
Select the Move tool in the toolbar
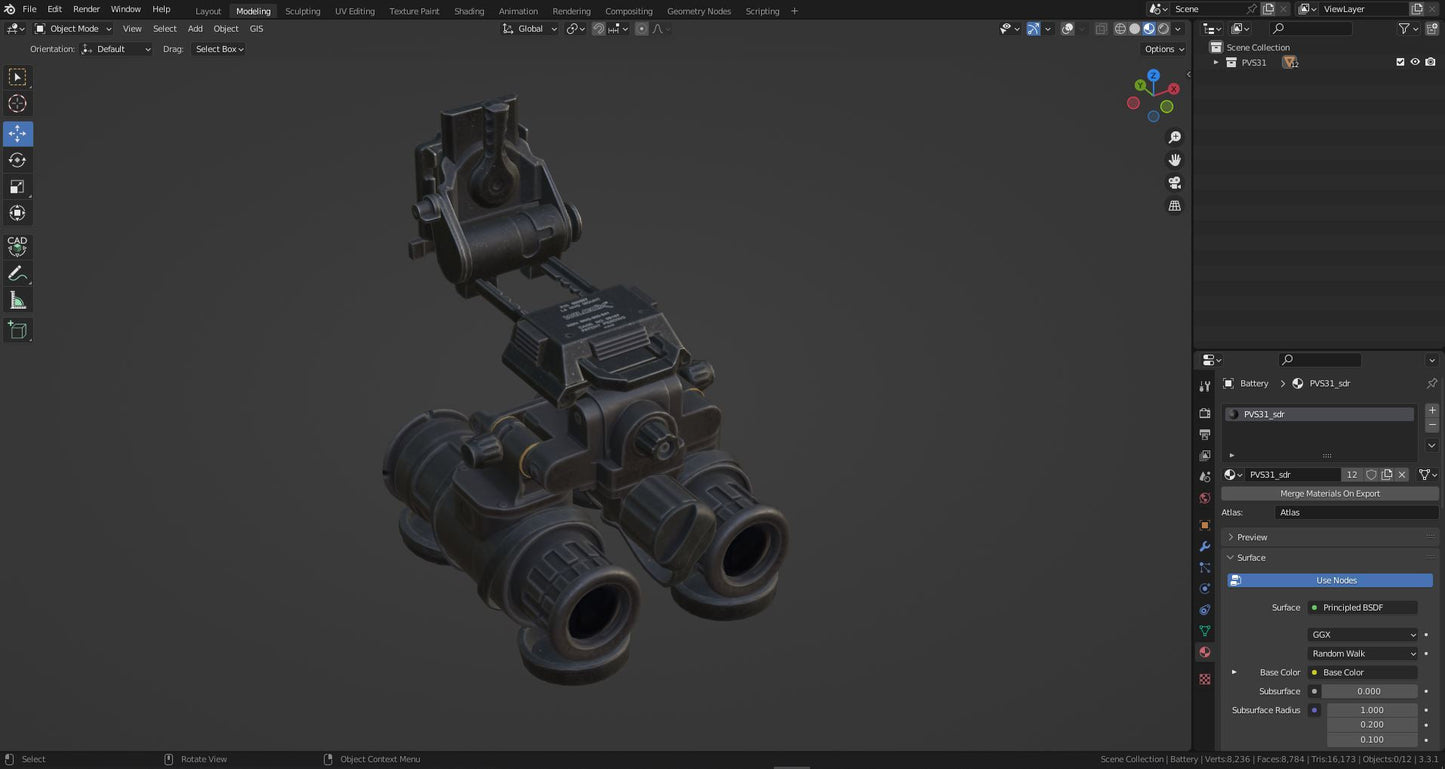[x=18, y=134]
